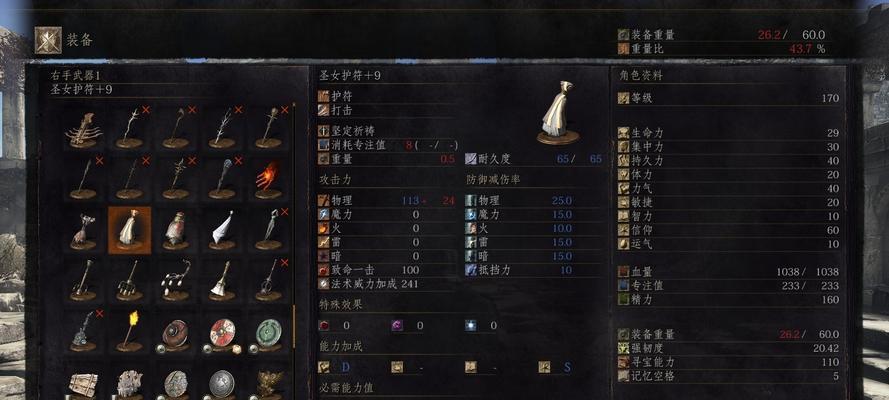Select the white pointed talisman item
The height and width of the screenshot is (400, 889).
[x=222, y=230]
